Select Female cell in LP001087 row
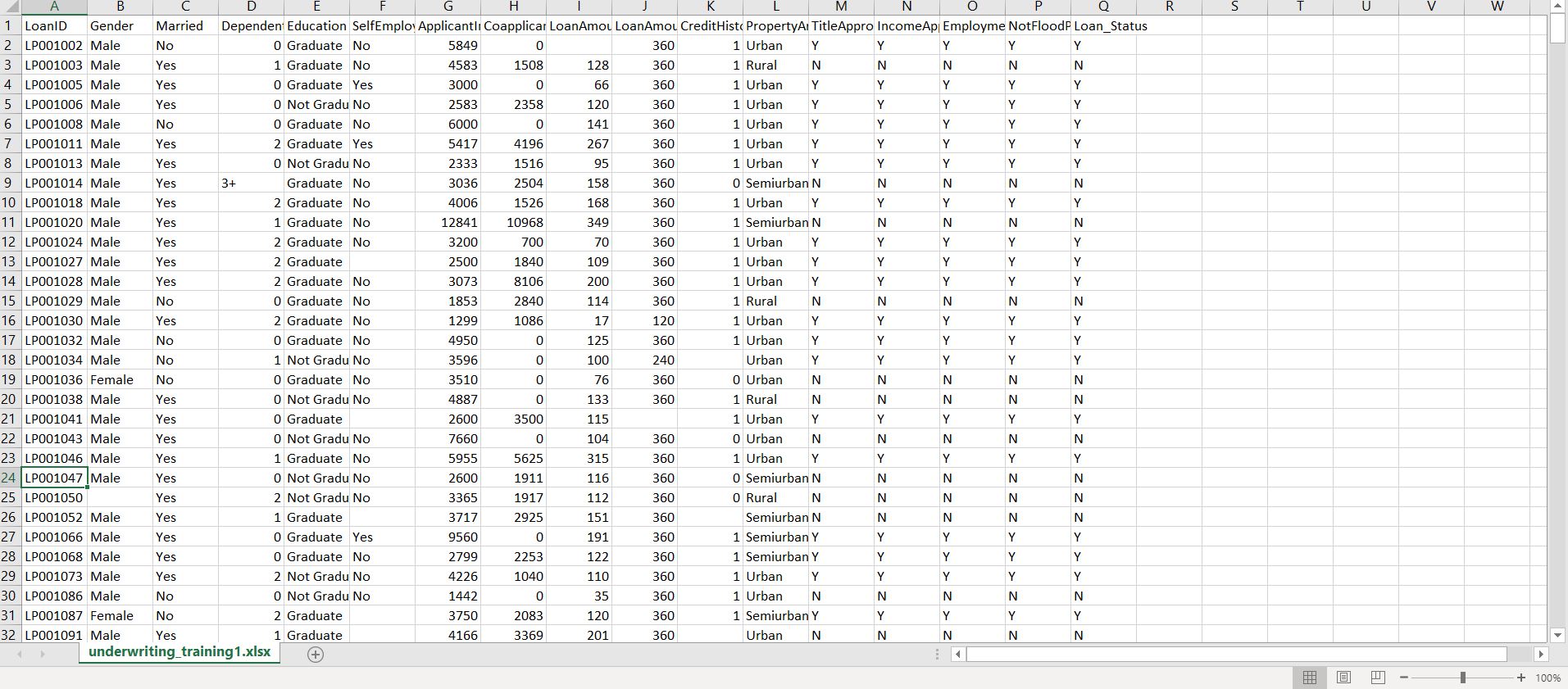 pos(120,615)
